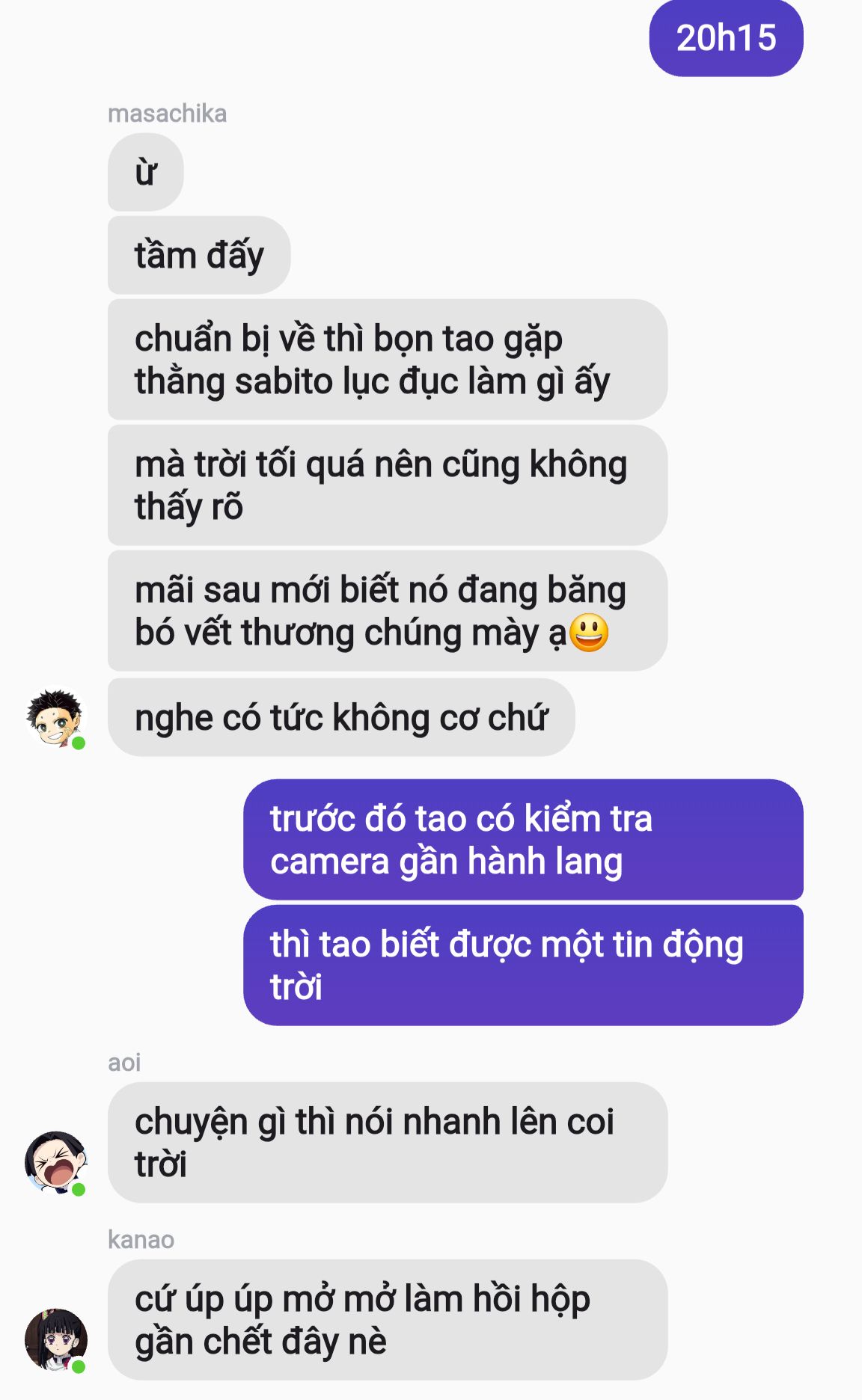Screen dimensions: 862x1400
Task: Open the sender name kanao
Action: [141, 1240]
